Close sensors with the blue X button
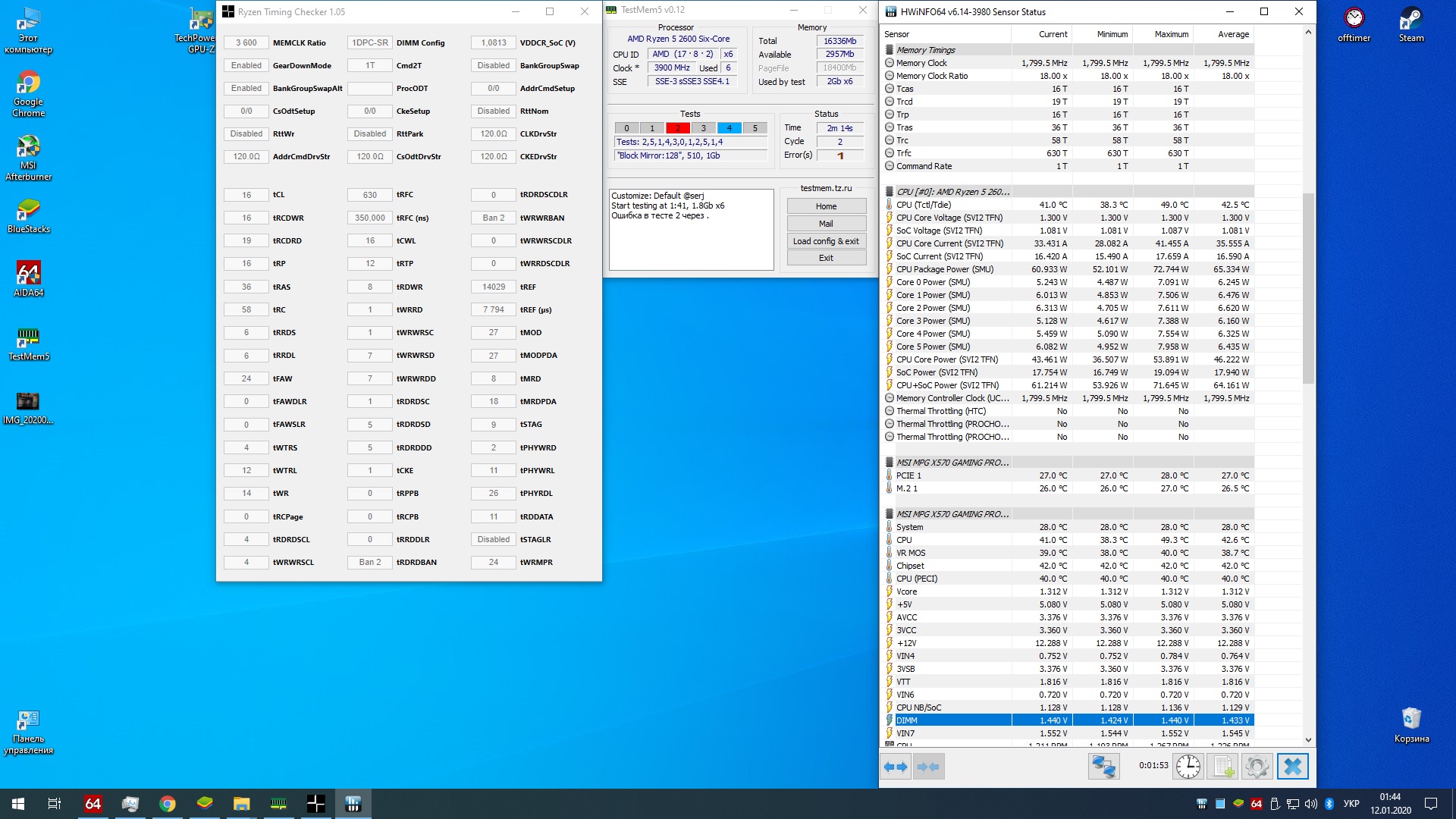The width and height of the screenshot is (1456, 819). point(1293,767)
